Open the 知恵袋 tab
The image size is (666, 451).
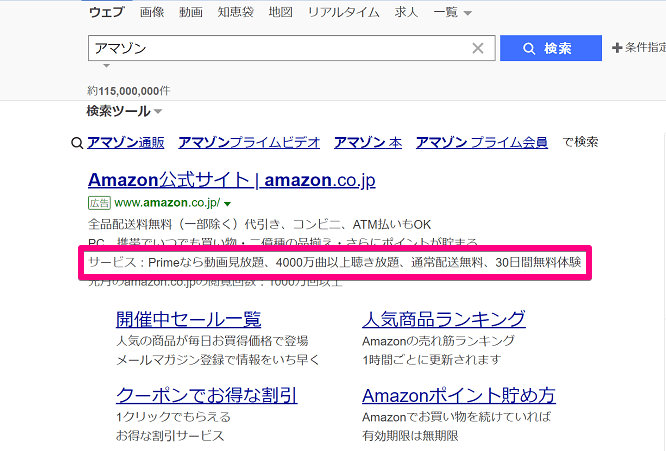235,12
